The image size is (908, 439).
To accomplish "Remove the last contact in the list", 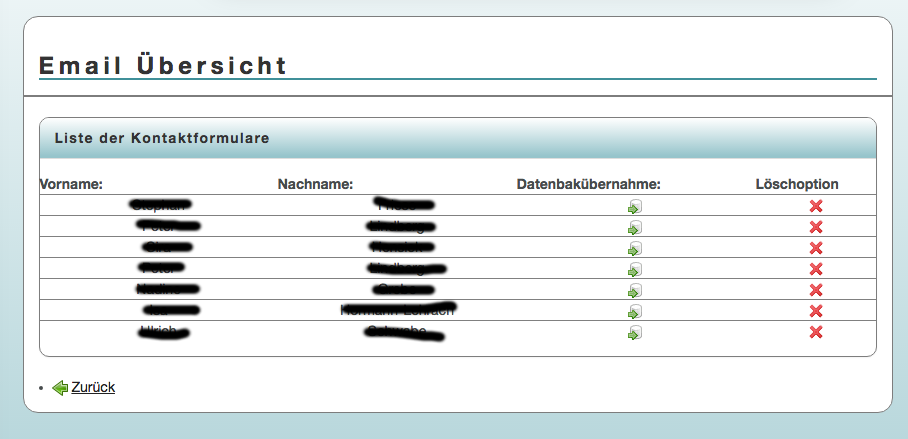I will click(816, 332).
